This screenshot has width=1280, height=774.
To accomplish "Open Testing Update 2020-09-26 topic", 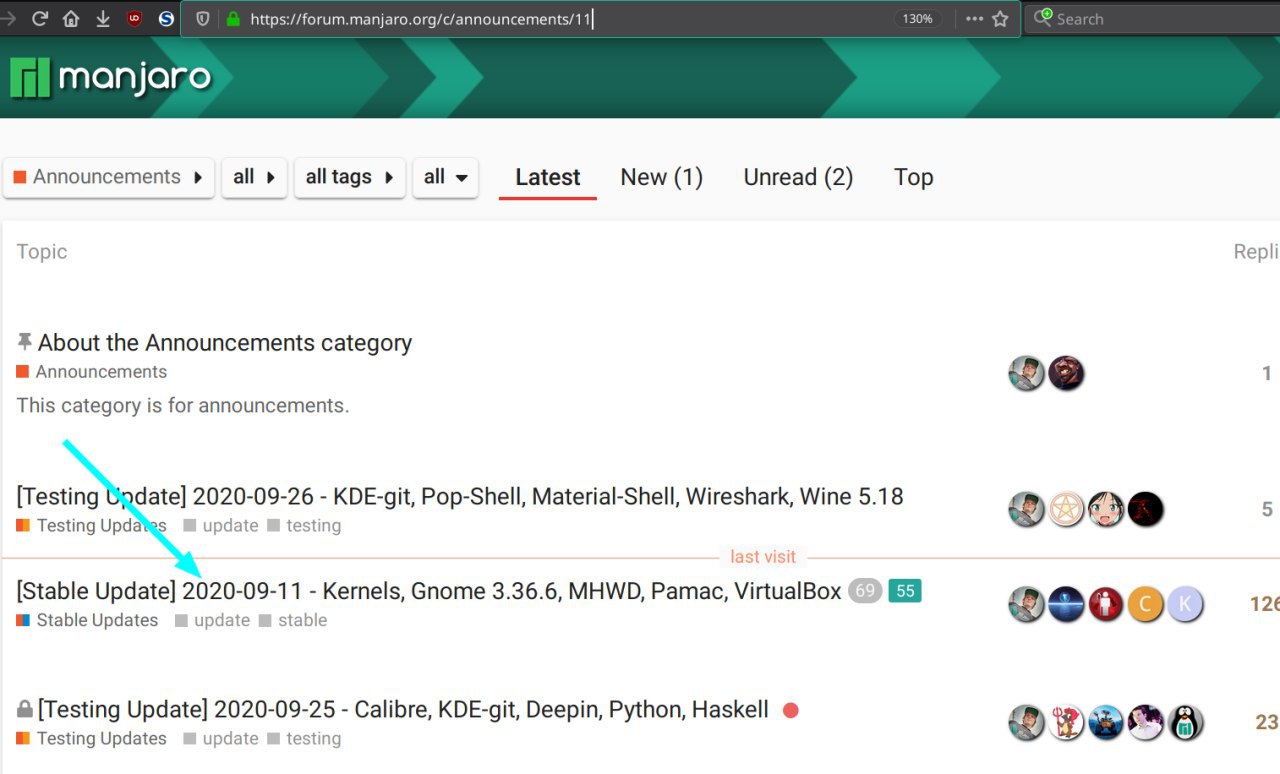I will tap(460, 497).
